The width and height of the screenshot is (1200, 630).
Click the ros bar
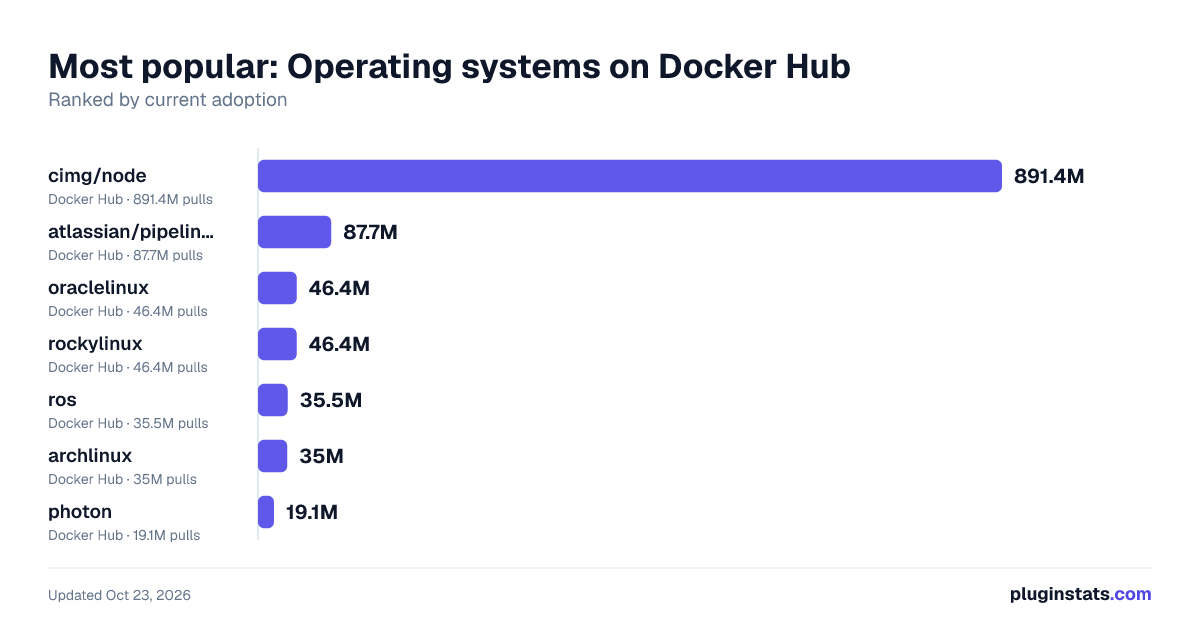tap(273, 400)
